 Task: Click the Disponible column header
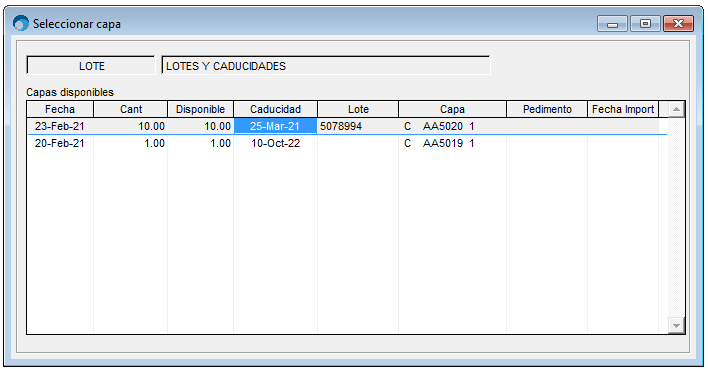point(200,109)
